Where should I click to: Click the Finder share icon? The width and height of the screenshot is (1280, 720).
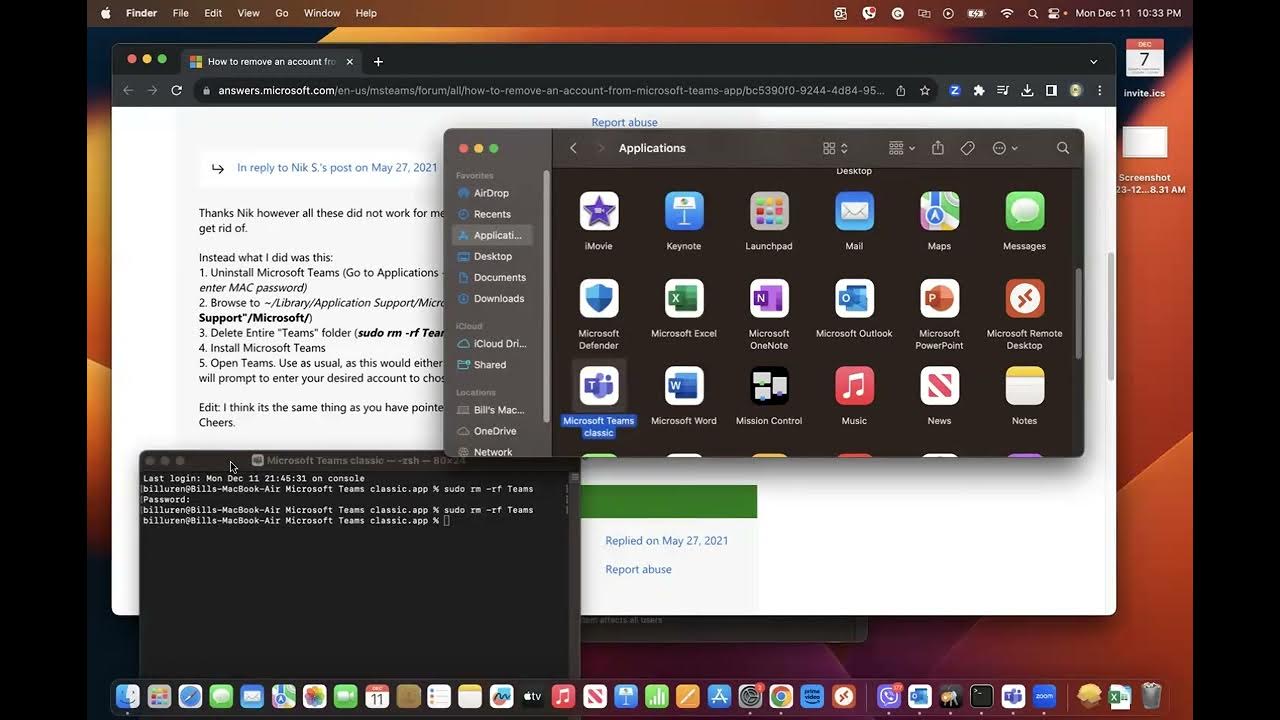point(938,148)
